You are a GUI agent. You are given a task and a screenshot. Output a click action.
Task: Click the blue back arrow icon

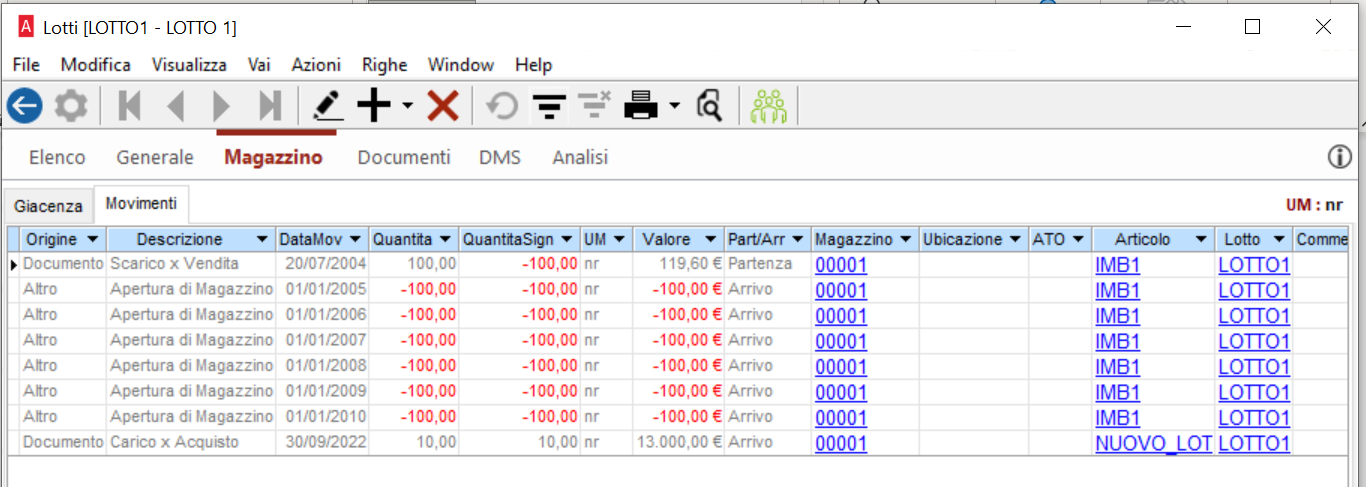pos(24,105)
